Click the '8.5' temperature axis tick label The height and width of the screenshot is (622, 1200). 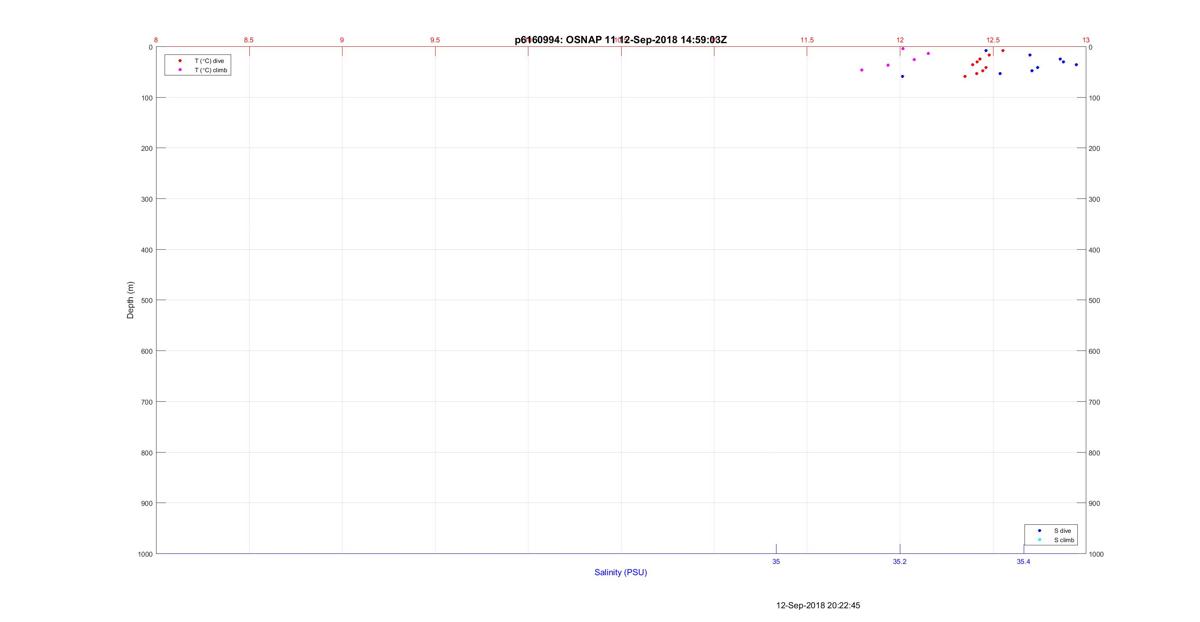pyautogui.click(x=249, y=40)
